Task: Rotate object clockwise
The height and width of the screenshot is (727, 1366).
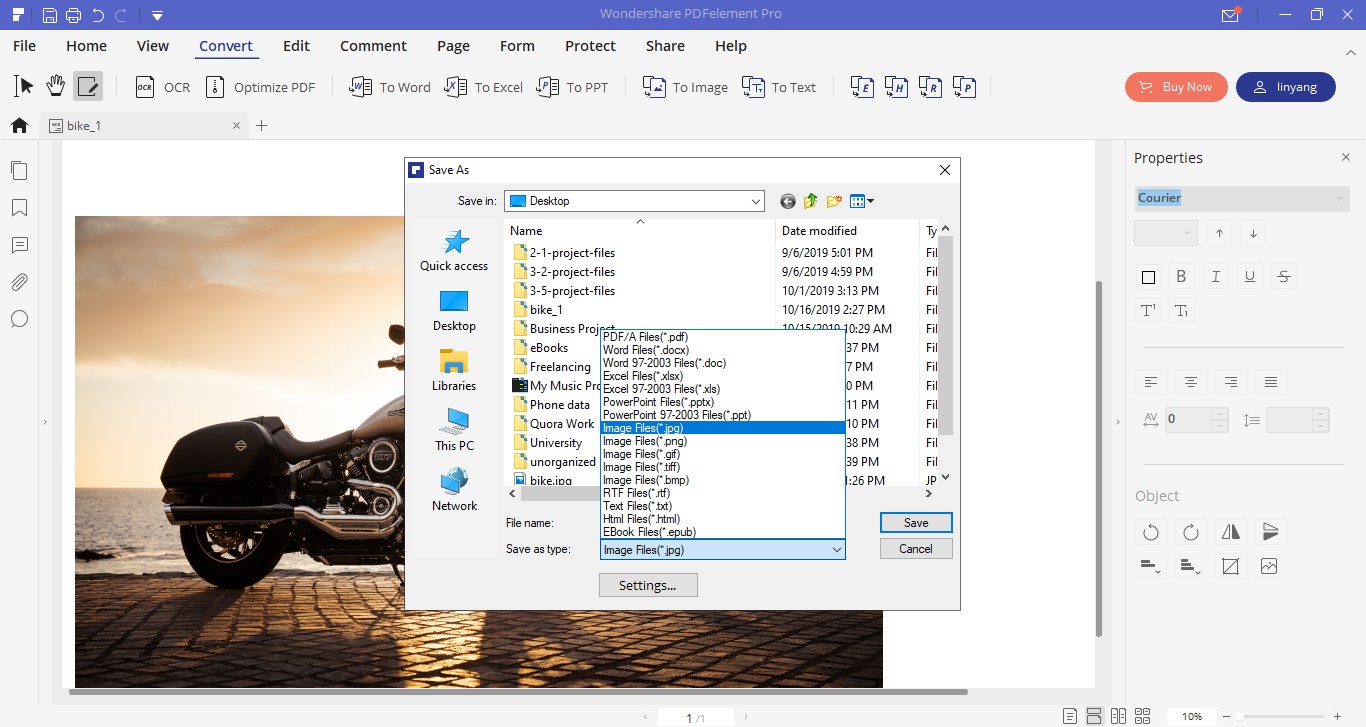Action: coord(1191,532)
